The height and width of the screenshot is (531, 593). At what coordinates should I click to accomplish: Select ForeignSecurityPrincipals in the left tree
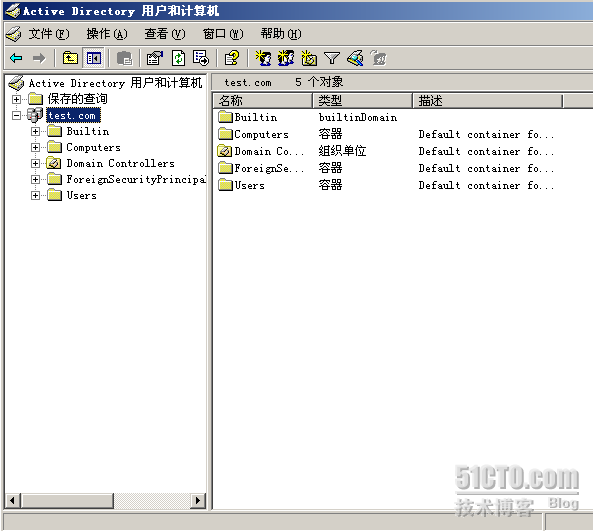point(136,179)
